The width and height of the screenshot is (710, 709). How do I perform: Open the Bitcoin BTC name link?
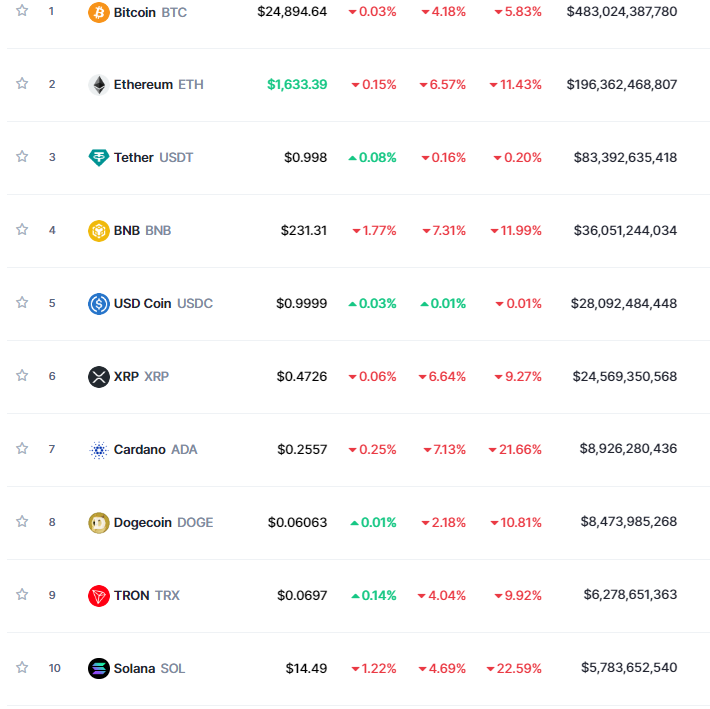coord(150,12)
